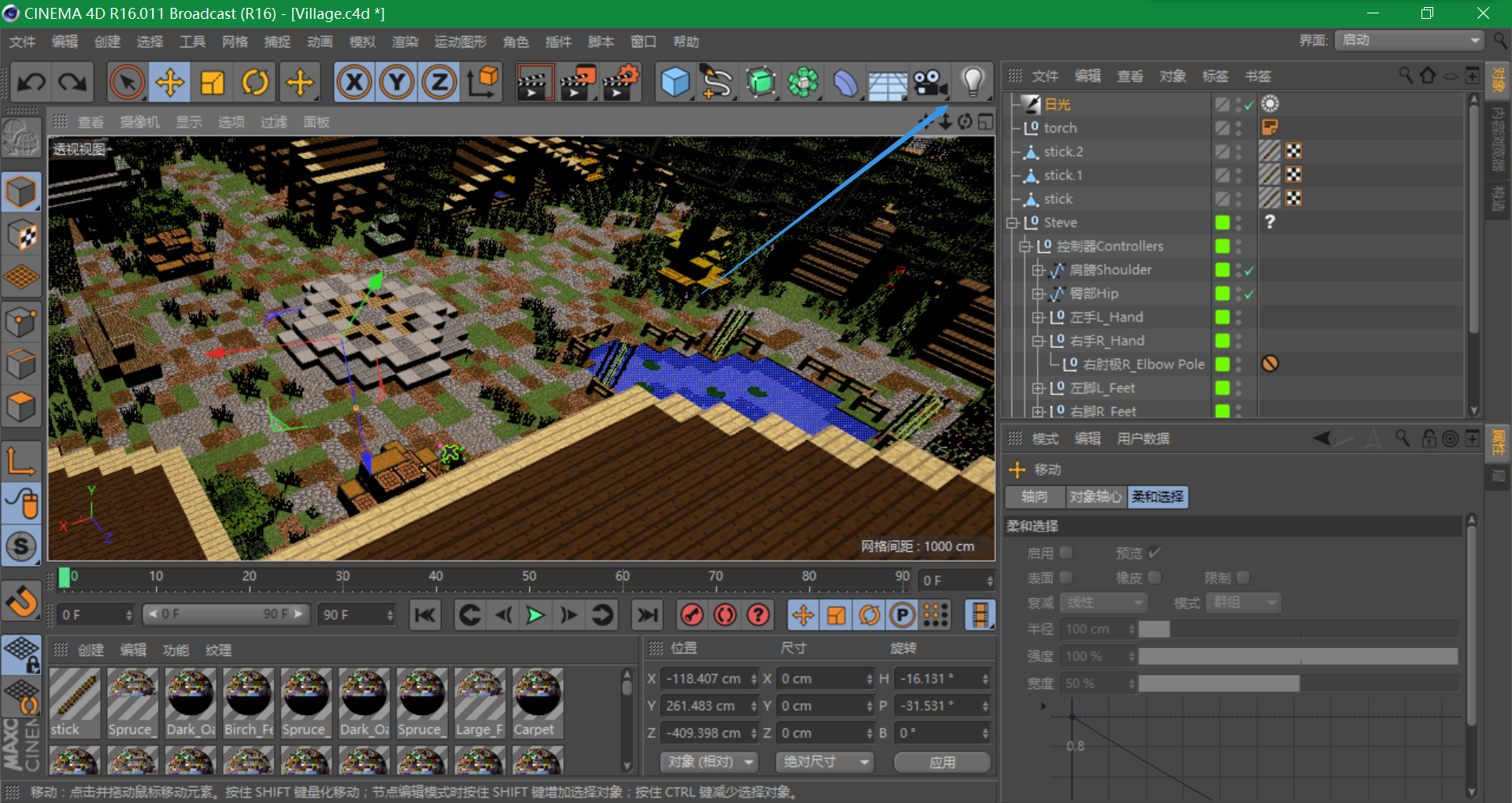Open the array modeling objects icon
This screenshot has width=1512, height=803.
[x=802, y=82]
